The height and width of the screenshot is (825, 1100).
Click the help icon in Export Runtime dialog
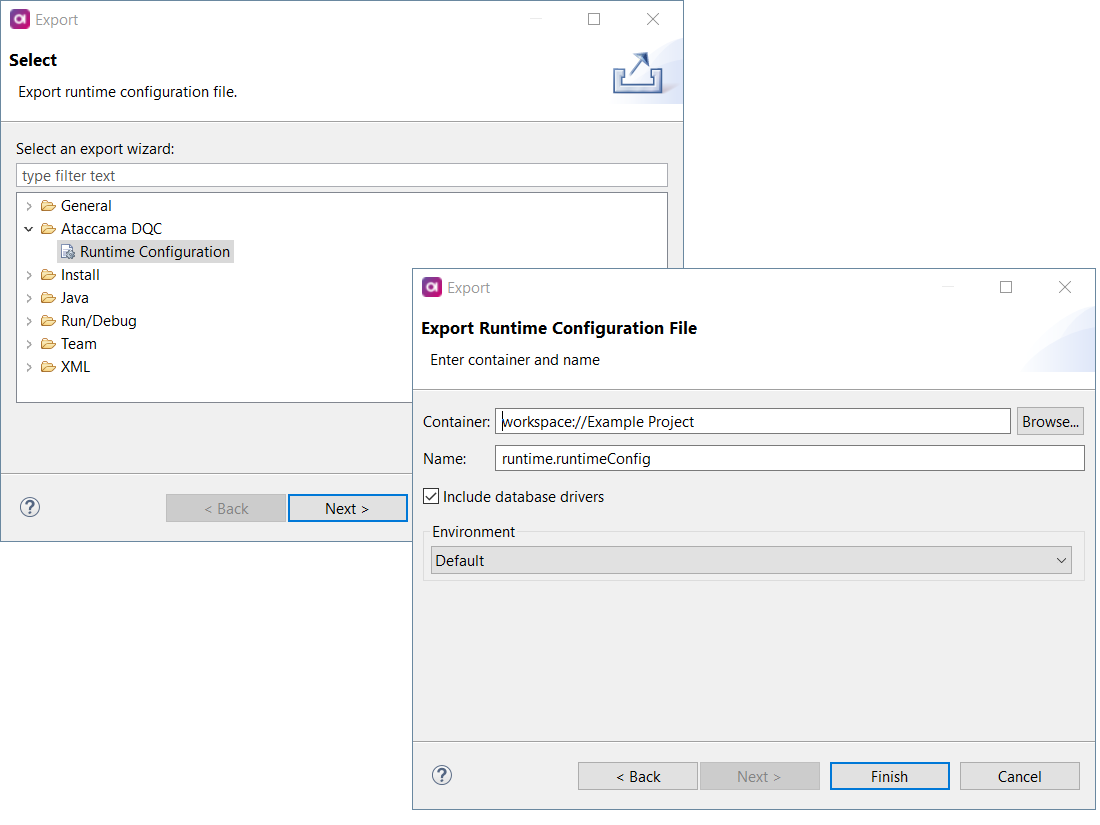pos(442,775)
